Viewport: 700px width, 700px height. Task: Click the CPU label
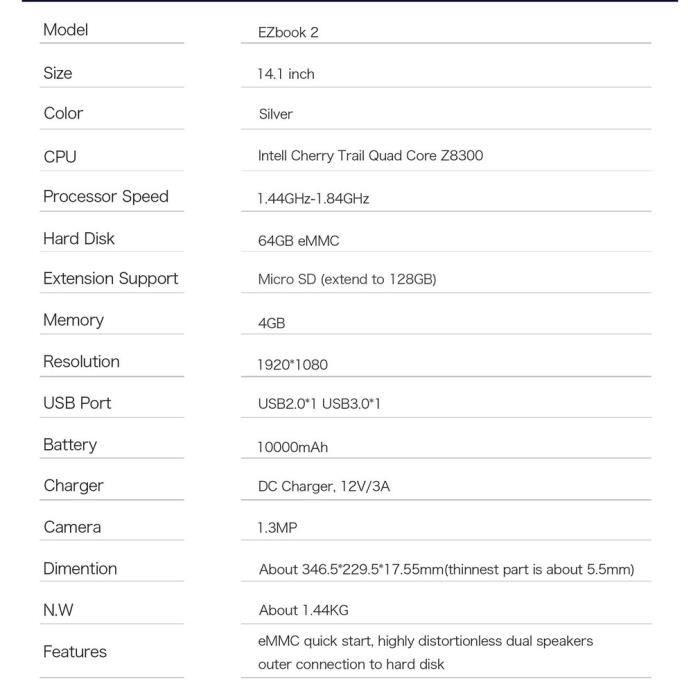(x=60, y=156)
